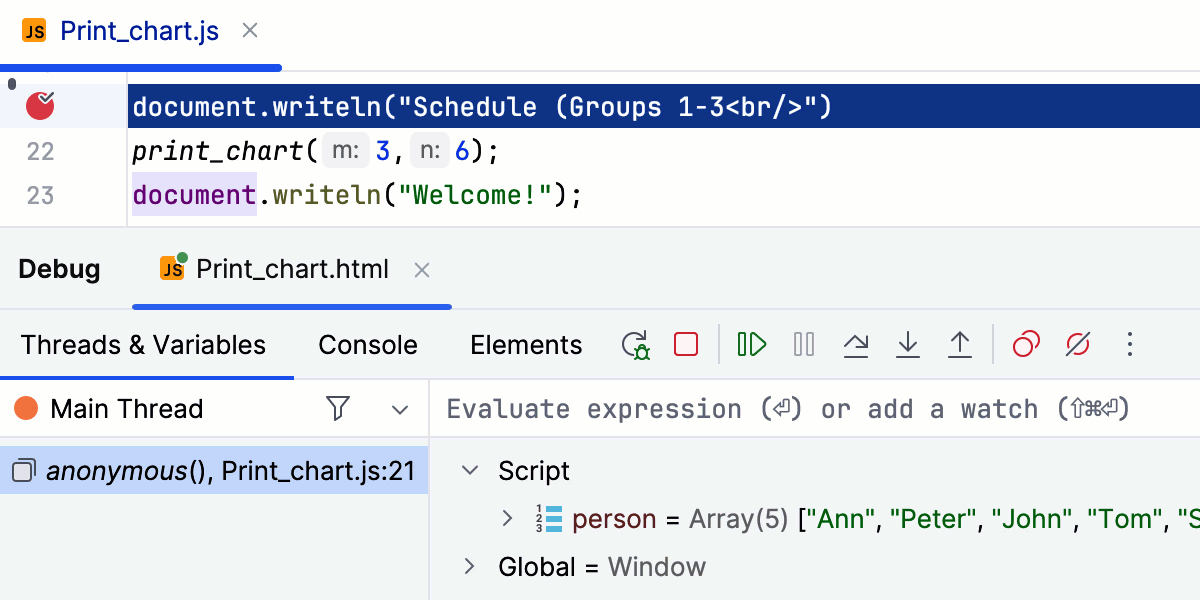Step over the current line
Image resolution: width=1200 pixels, height=600 pixels.
(x=857, y=344)
